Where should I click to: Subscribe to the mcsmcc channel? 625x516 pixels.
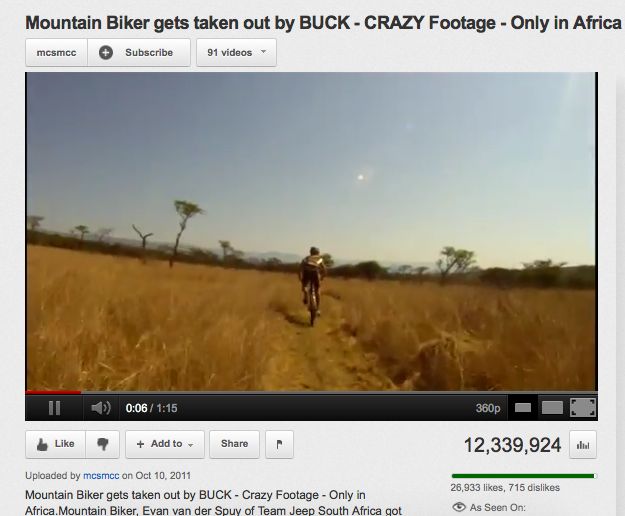139,53
